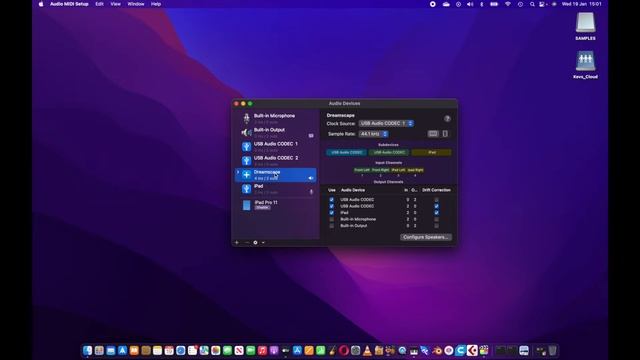Click the USB icon for CODEC 2
Image resolution: width=640 pixels, height=360 pixels.
[246, 160]
